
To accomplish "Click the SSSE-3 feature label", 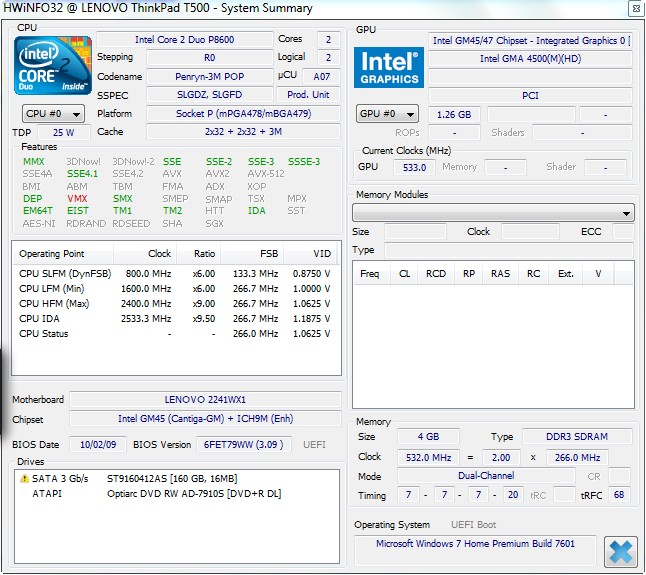I will pyautogui.click(x=304, y=162).
